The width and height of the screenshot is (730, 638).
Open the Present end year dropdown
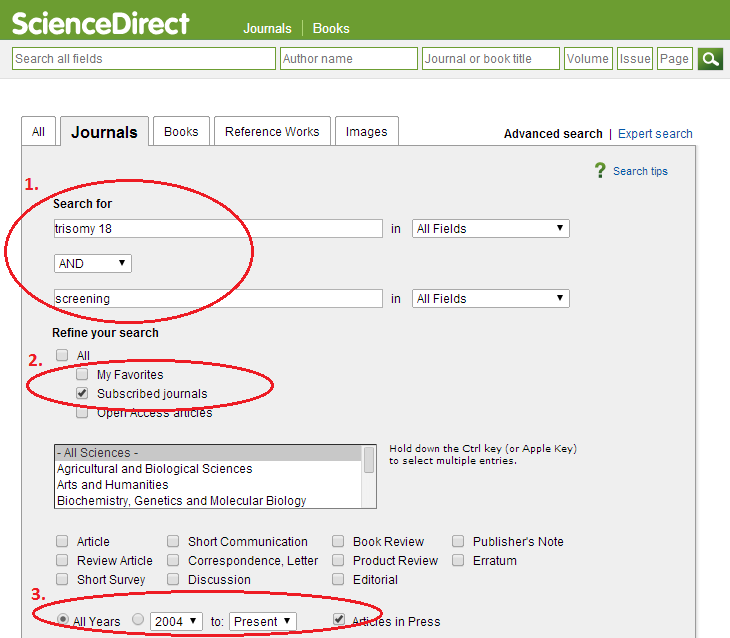(x=262, y=621)
